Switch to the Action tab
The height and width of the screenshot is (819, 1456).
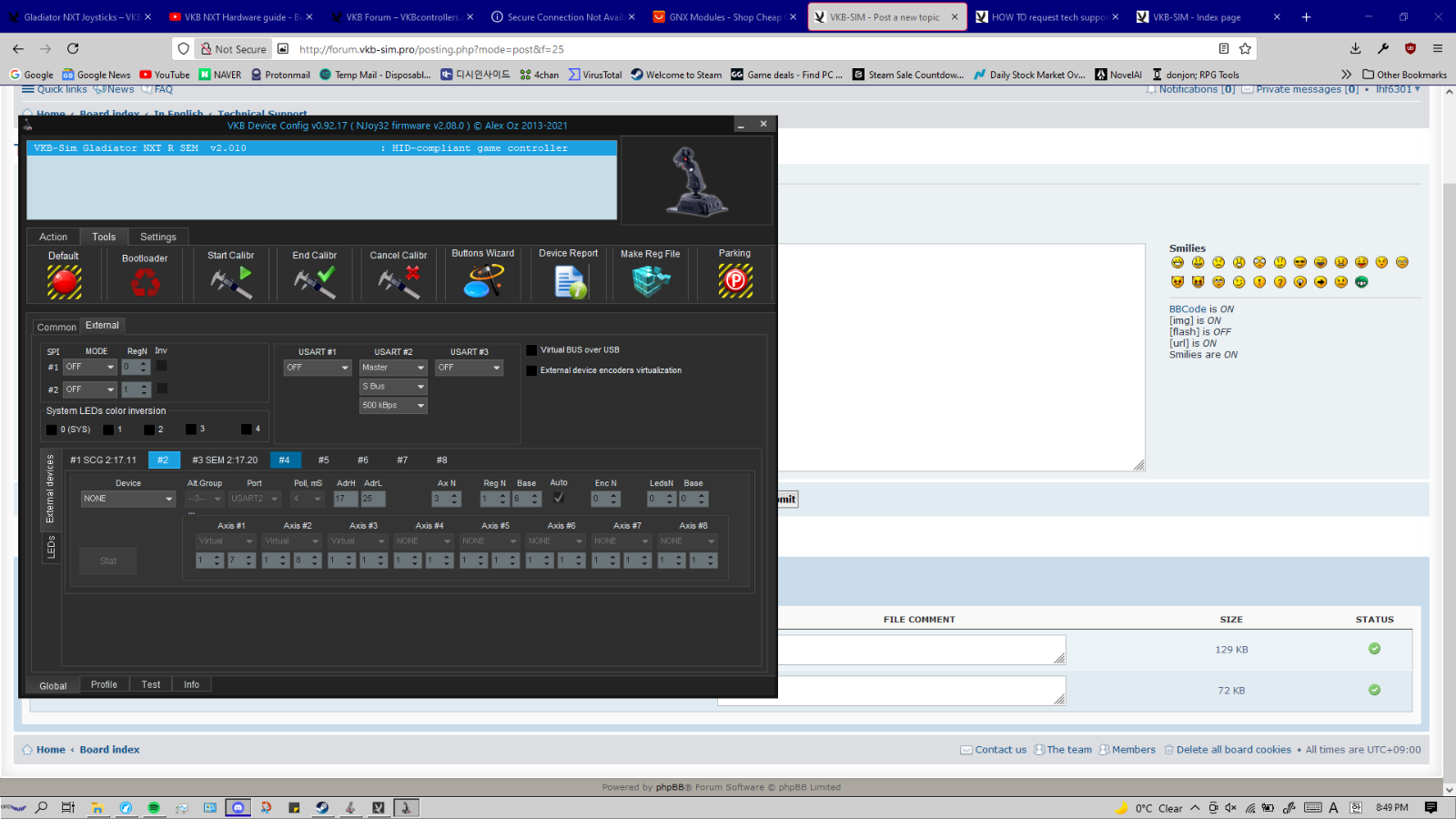click(53, 238)
